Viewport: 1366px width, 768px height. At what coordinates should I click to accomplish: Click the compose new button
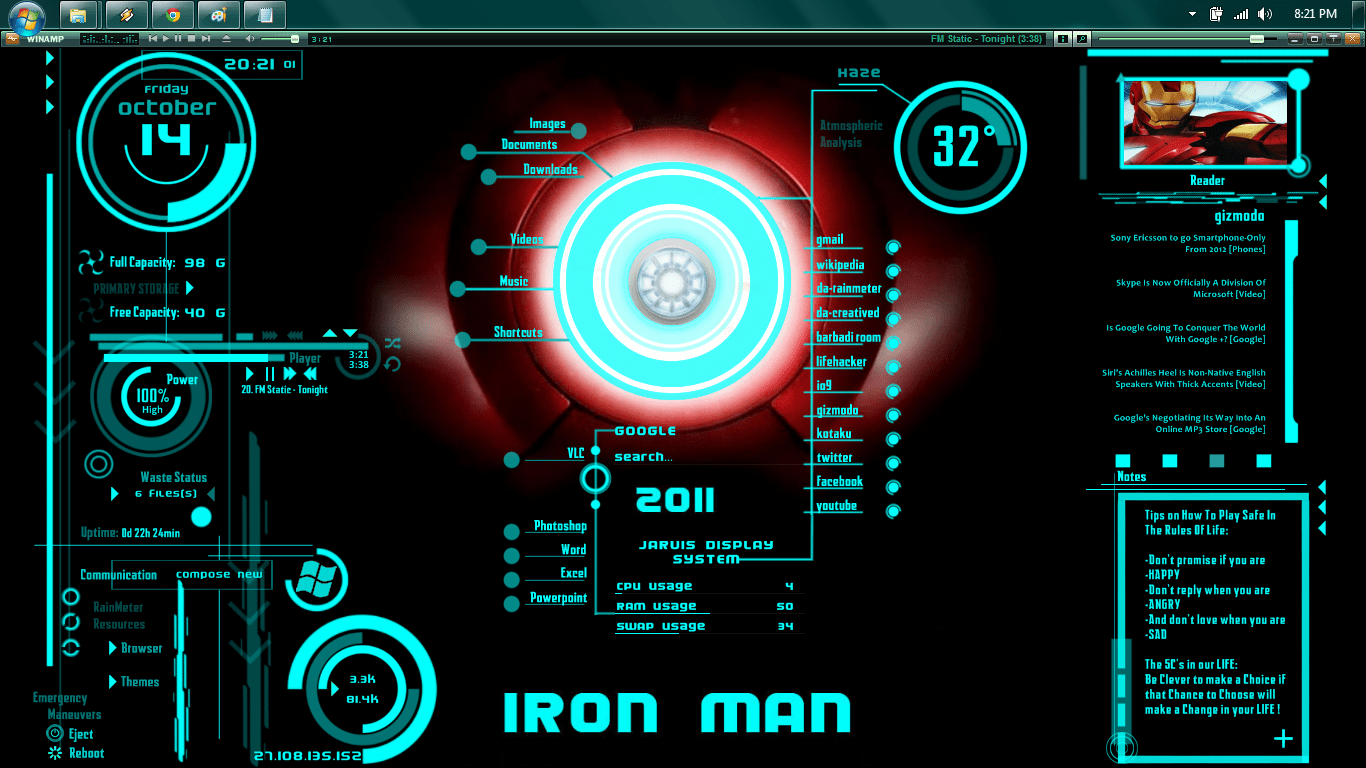click(x=218, y=574)
